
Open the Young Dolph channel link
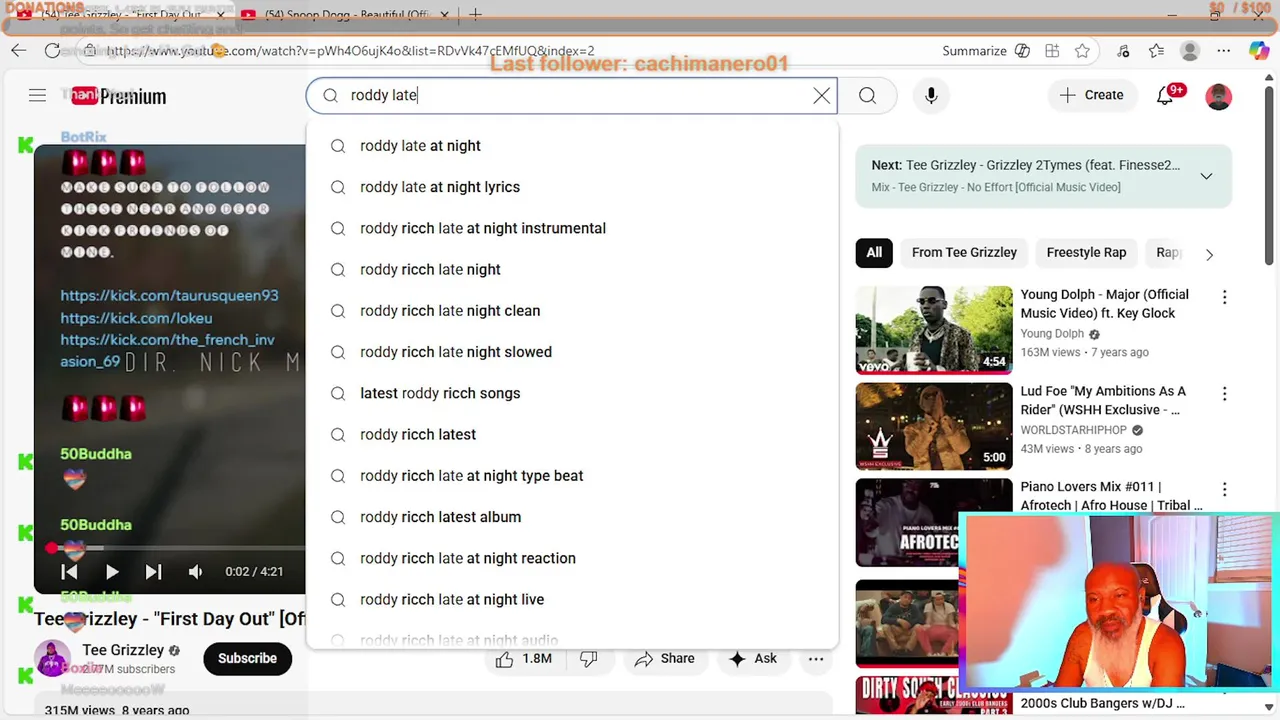1052,334
